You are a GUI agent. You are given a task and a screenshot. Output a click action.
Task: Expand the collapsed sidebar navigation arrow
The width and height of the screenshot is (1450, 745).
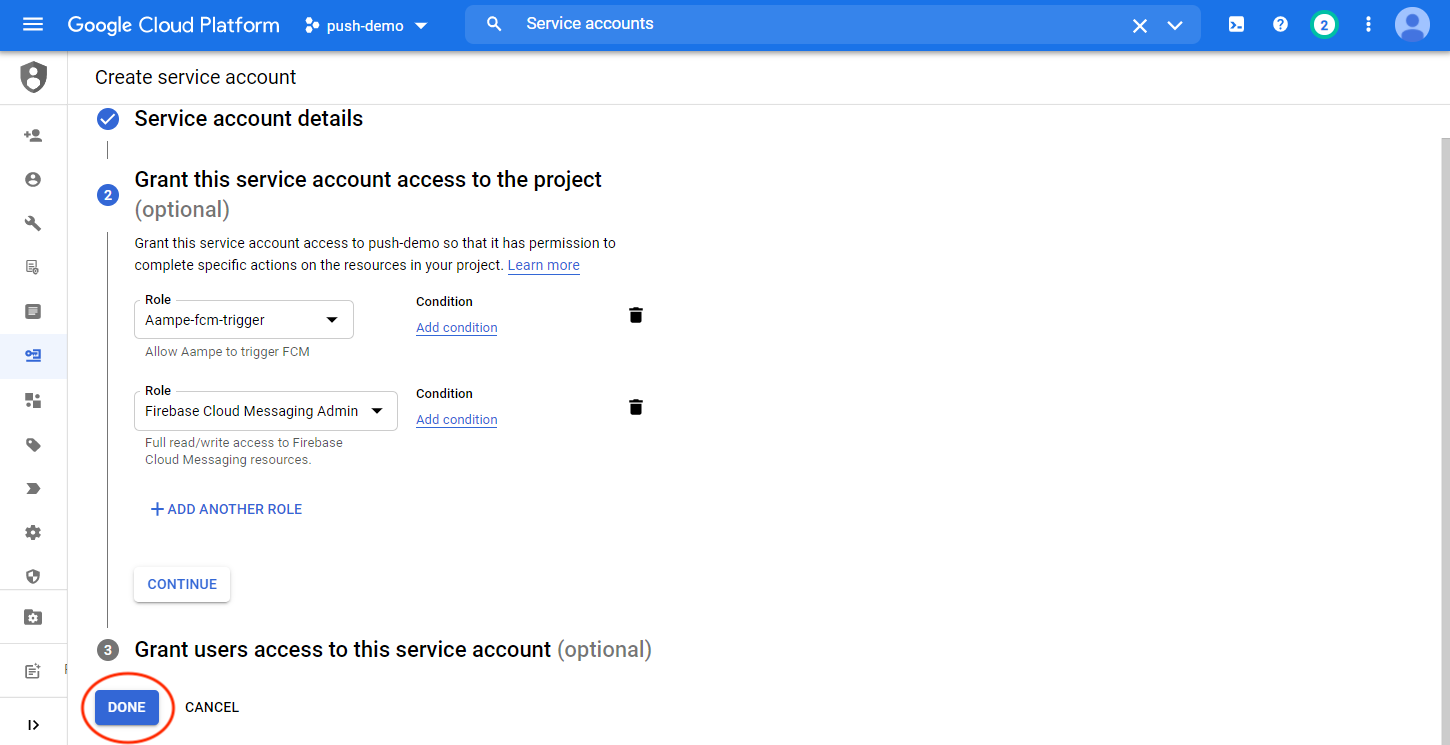pyautogui.click(x=33, y=725)
